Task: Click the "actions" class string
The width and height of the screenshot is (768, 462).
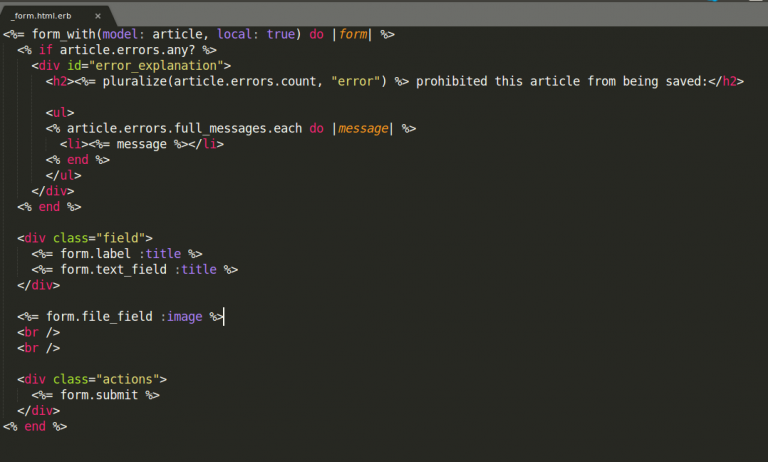Action: [128, 379]
